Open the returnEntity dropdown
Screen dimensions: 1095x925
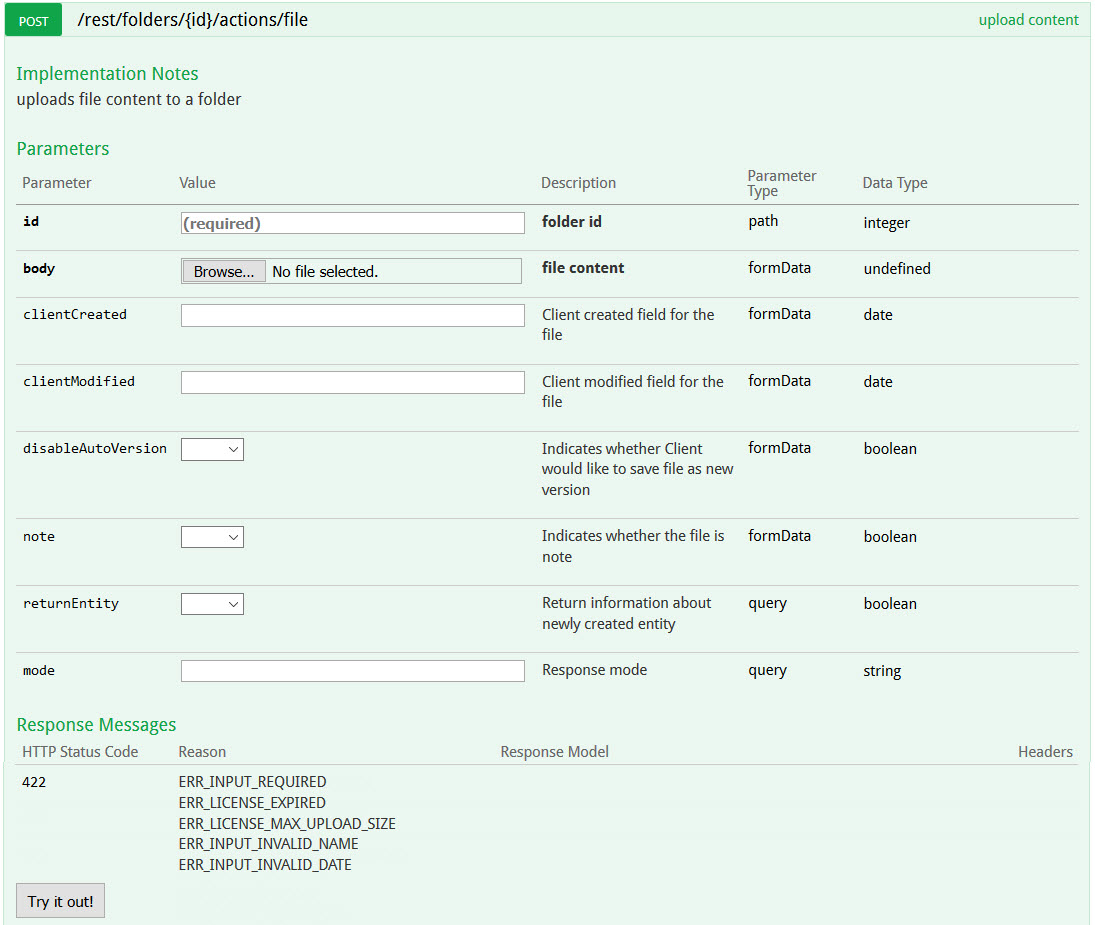click(212, 605)
